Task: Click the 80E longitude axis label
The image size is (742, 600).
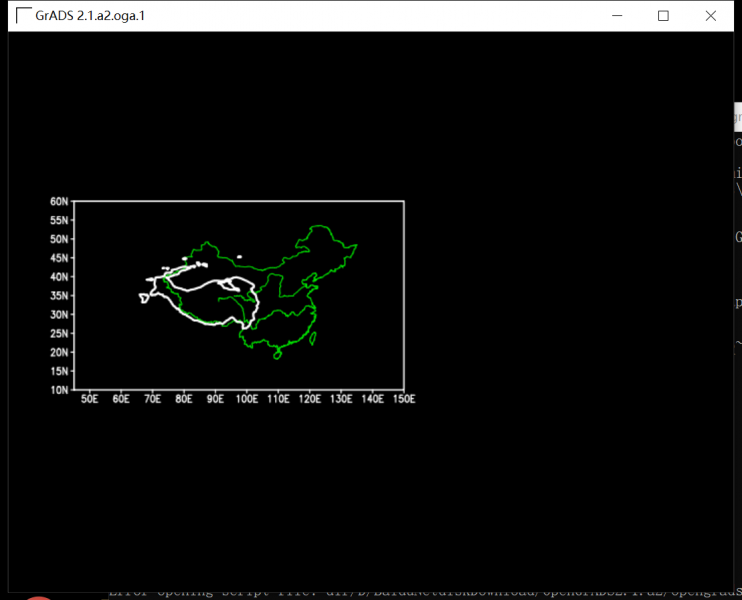Action: coord(183,400)
